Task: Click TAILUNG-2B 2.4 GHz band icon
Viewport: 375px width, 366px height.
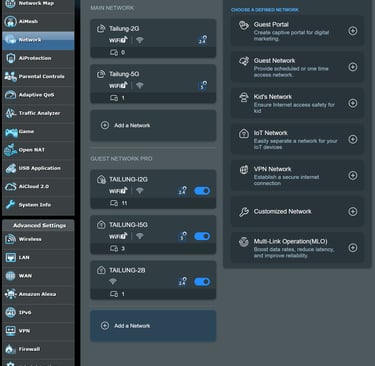Action: [x=182, y=282]
